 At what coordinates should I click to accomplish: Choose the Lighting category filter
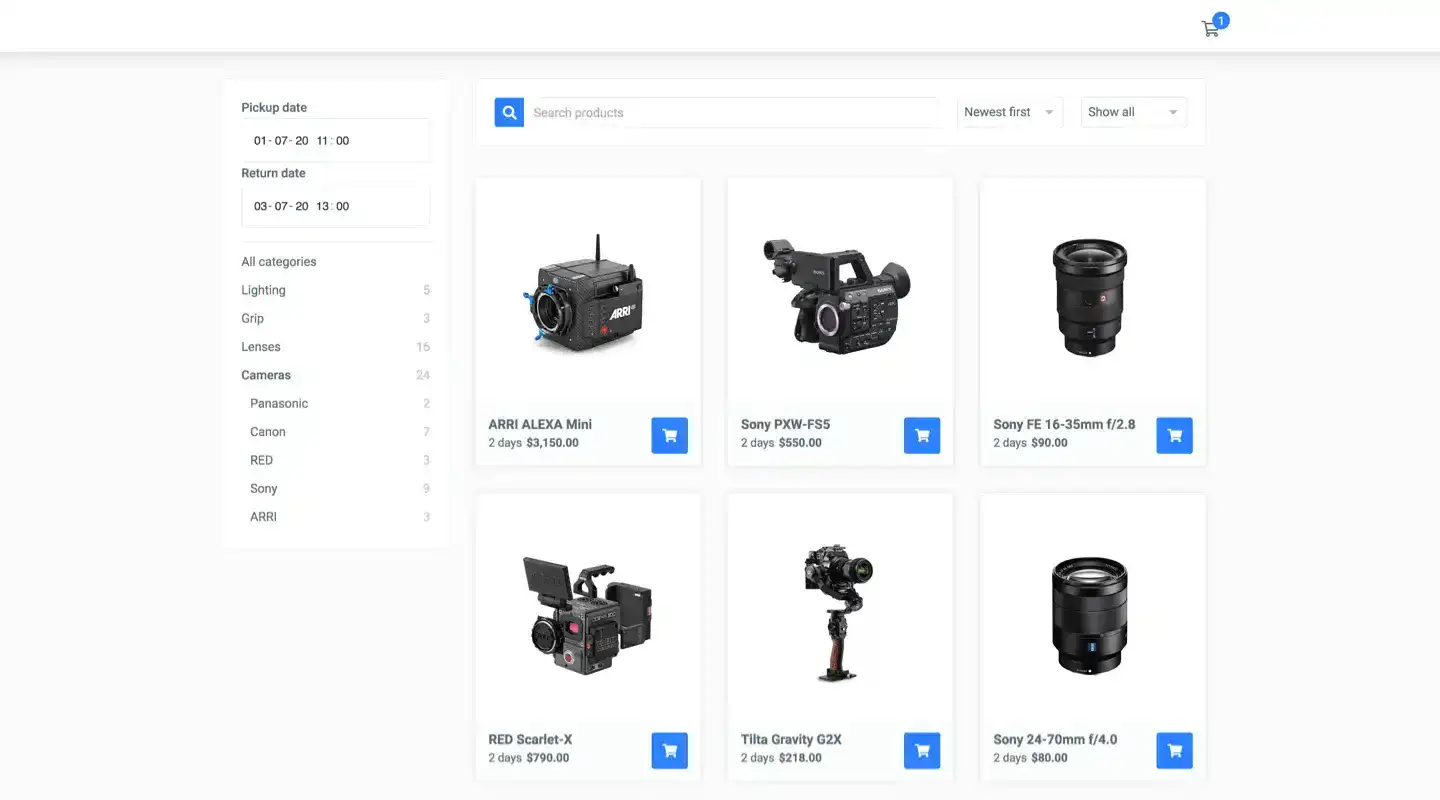click(263, 289)
